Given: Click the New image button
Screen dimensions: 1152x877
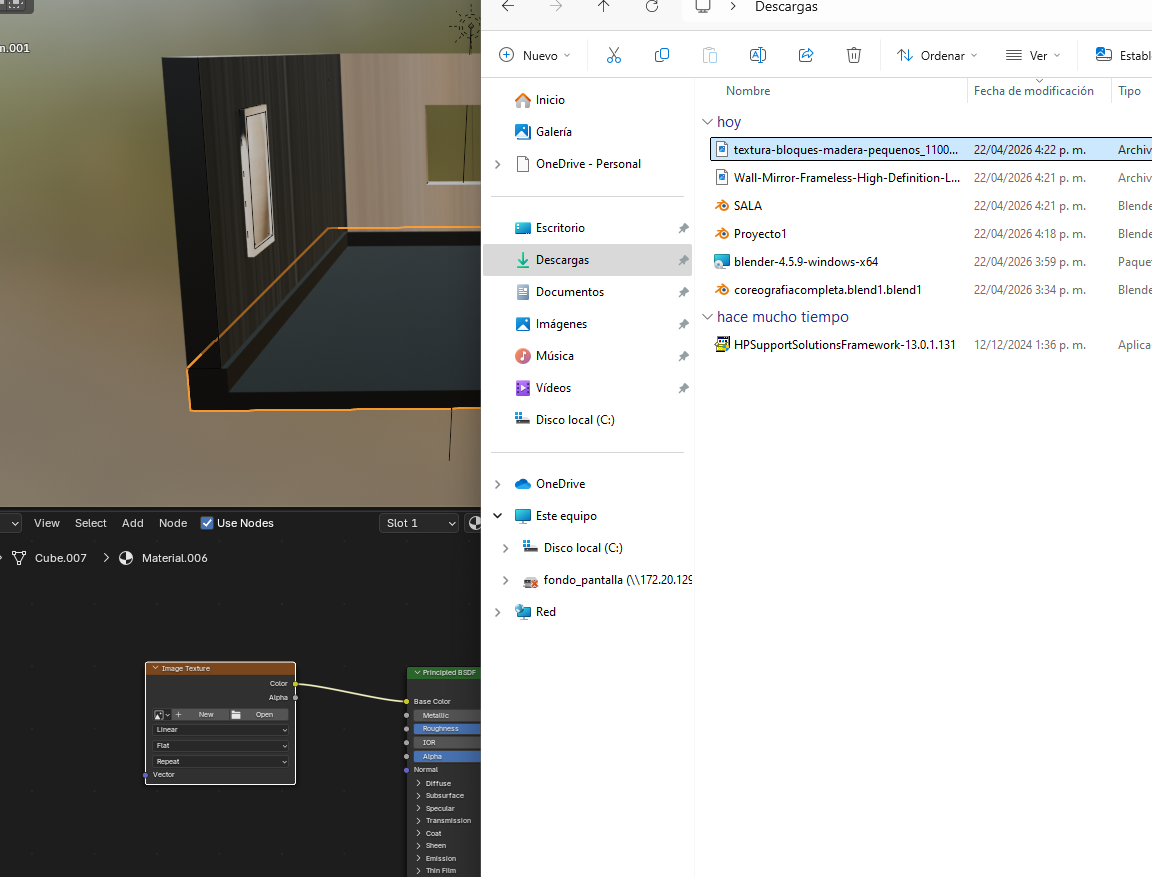Looking at the screenshot, I should pyautogui.click(x=200, y=715).
